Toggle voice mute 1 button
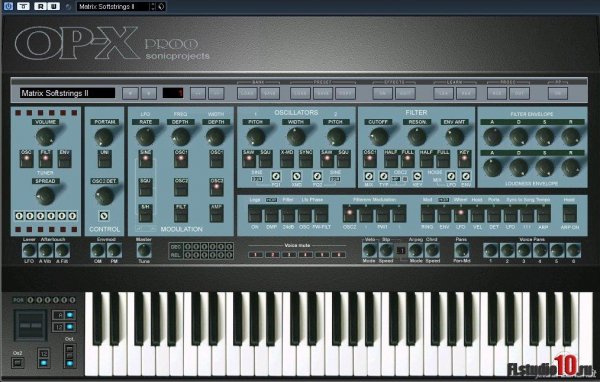 point(256,255)
